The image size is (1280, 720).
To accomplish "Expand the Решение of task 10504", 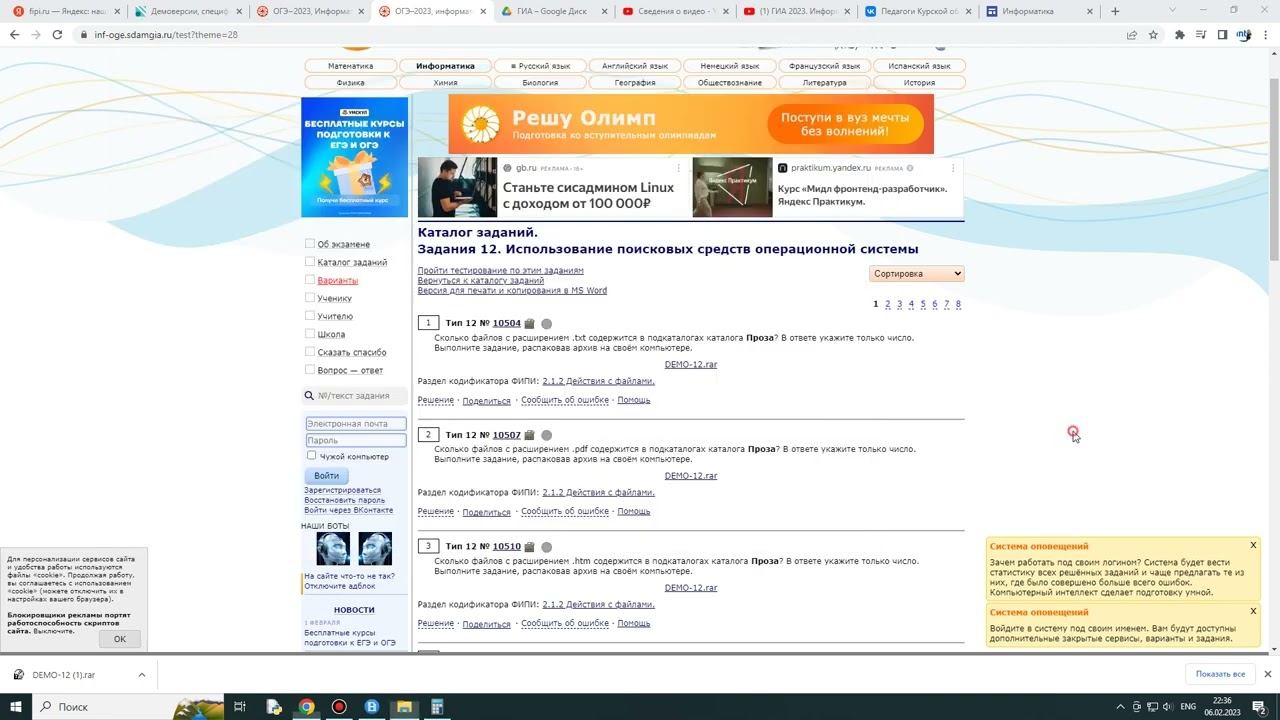I will click(x=436, y=400).
